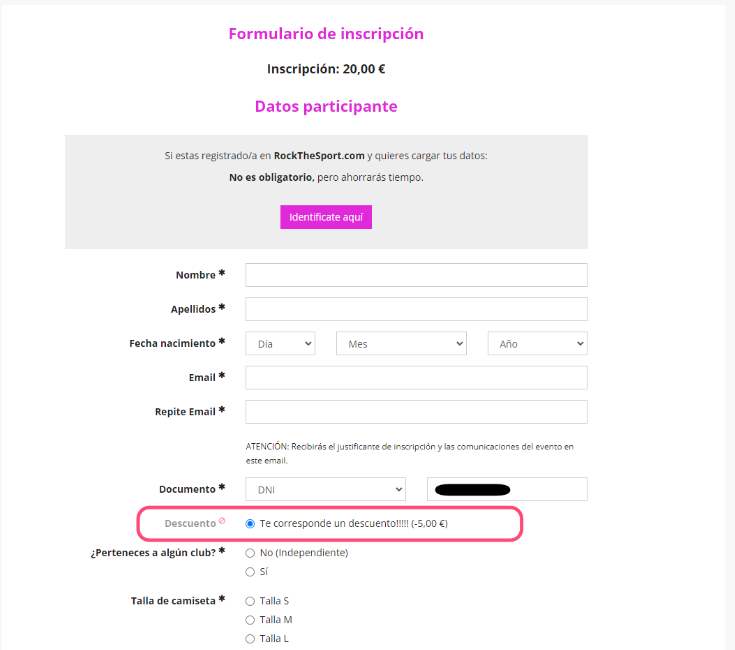Click the Formulario de inscripción heading
Screen dimensions: 735x650
[326, 34]
